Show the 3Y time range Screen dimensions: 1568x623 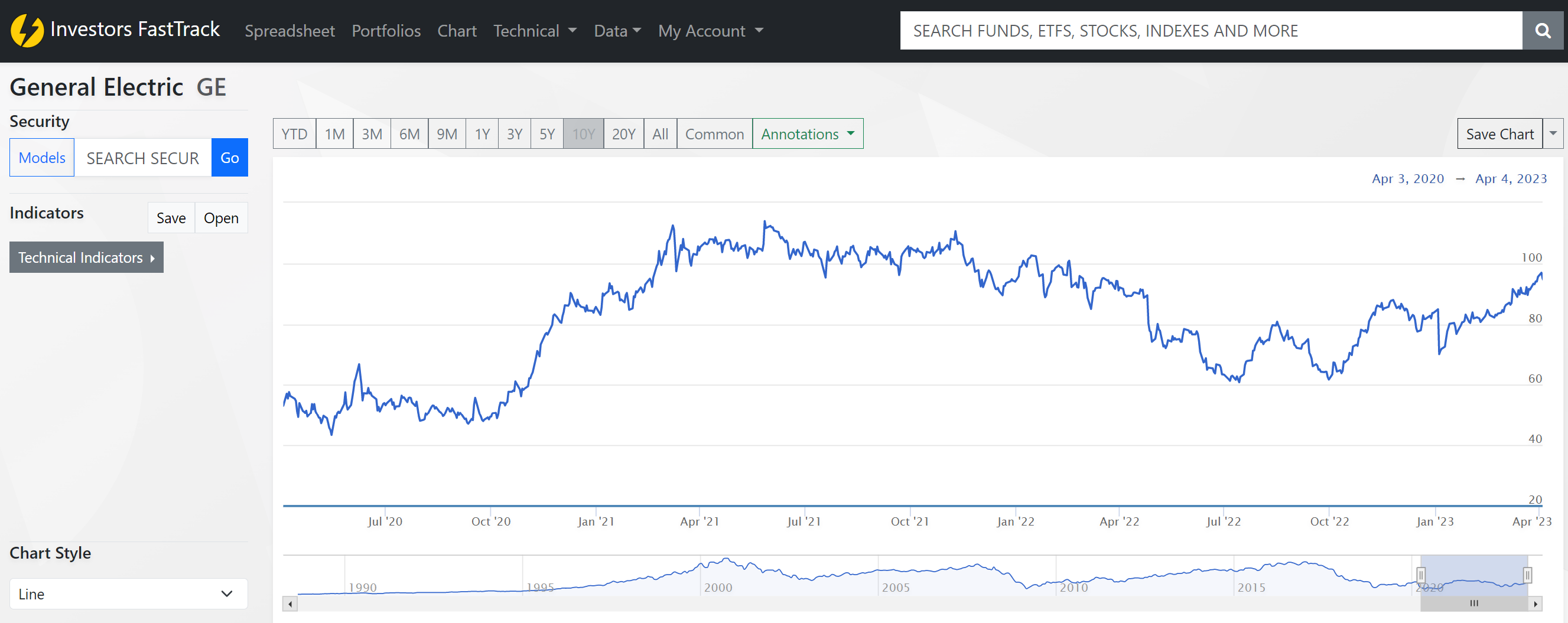coord(515,134)
